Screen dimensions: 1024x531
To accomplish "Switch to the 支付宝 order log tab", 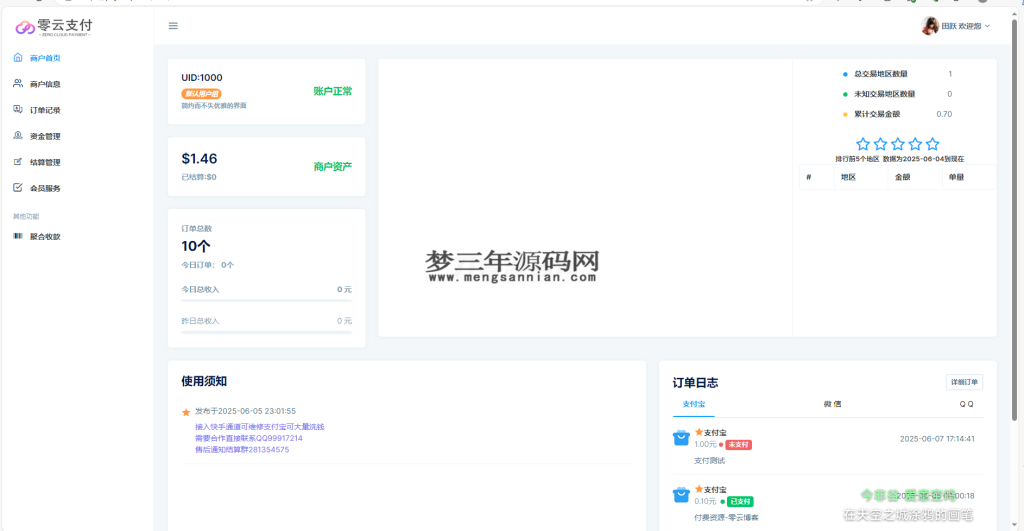I will [694, 404].
